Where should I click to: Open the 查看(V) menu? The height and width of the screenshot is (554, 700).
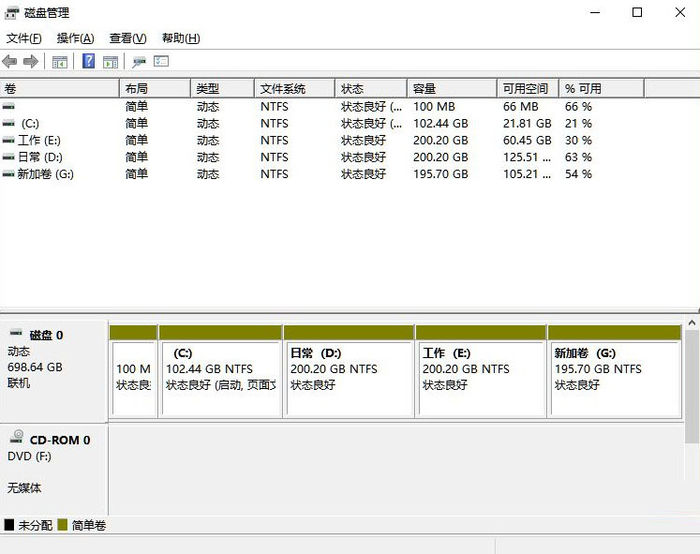(127, 38)
